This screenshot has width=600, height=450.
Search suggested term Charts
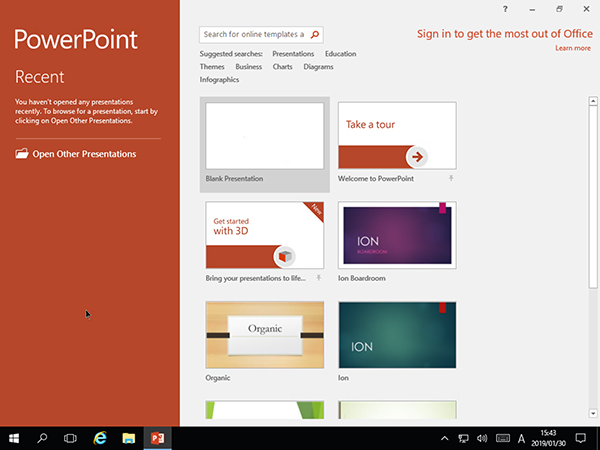(x=282, y=67)
